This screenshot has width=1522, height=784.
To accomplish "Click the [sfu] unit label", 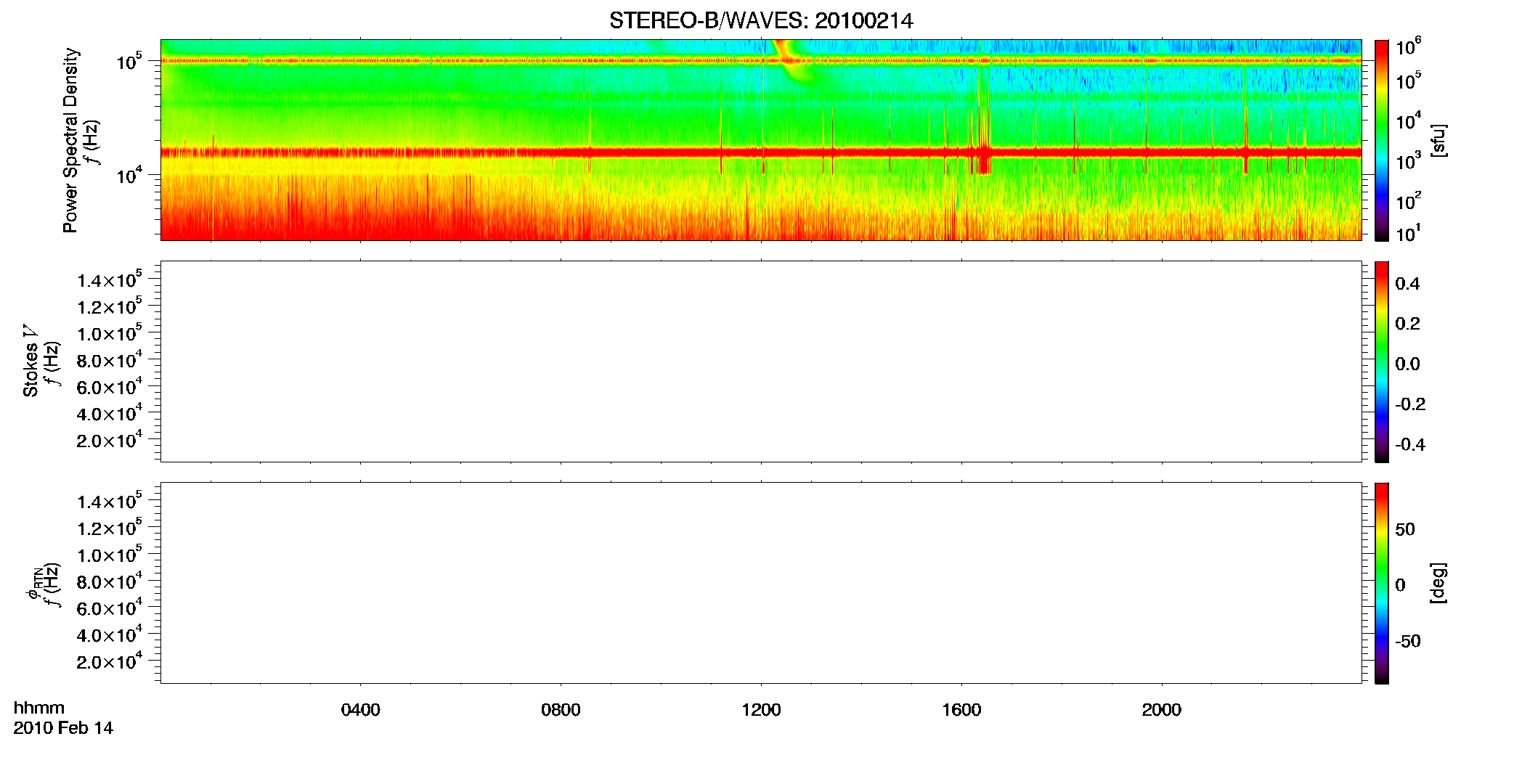I will pyautogui.click(x=1438, y=140).
